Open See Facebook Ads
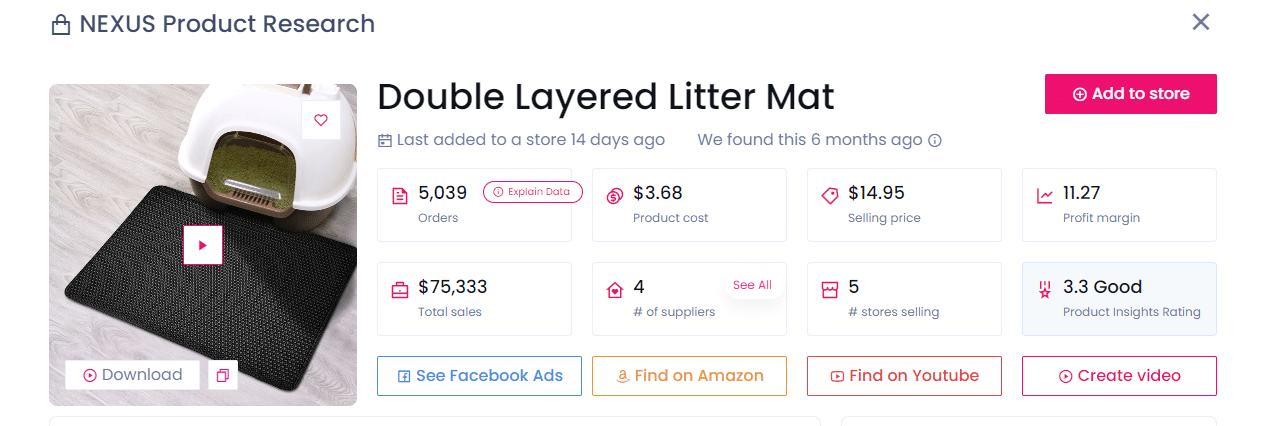The image size is (1276, 426). pos(479,376)
